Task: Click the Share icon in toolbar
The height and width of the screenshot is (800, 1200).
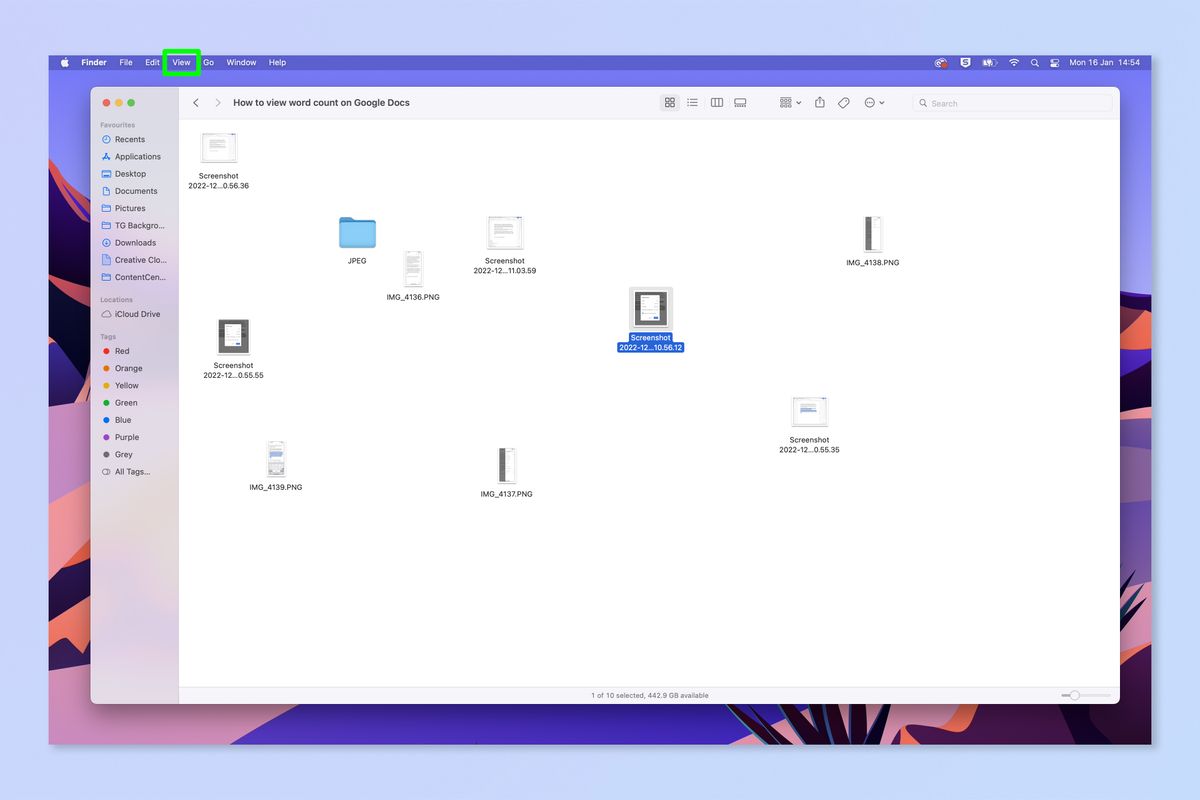Action: [x=820, y=103]
